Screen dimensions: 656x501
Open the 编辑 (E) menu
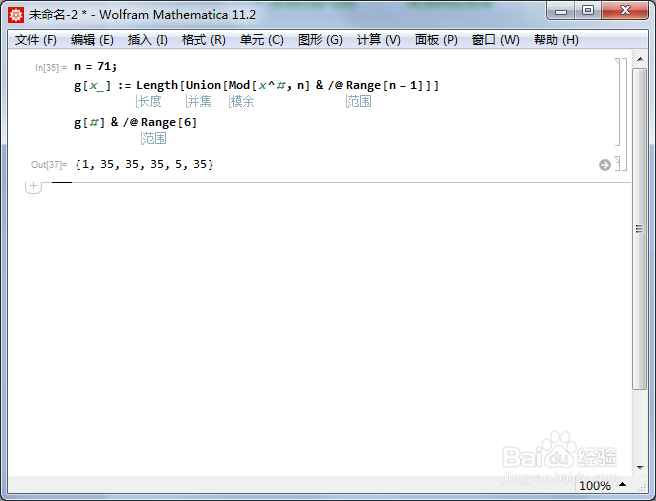[x=92, y=40]
